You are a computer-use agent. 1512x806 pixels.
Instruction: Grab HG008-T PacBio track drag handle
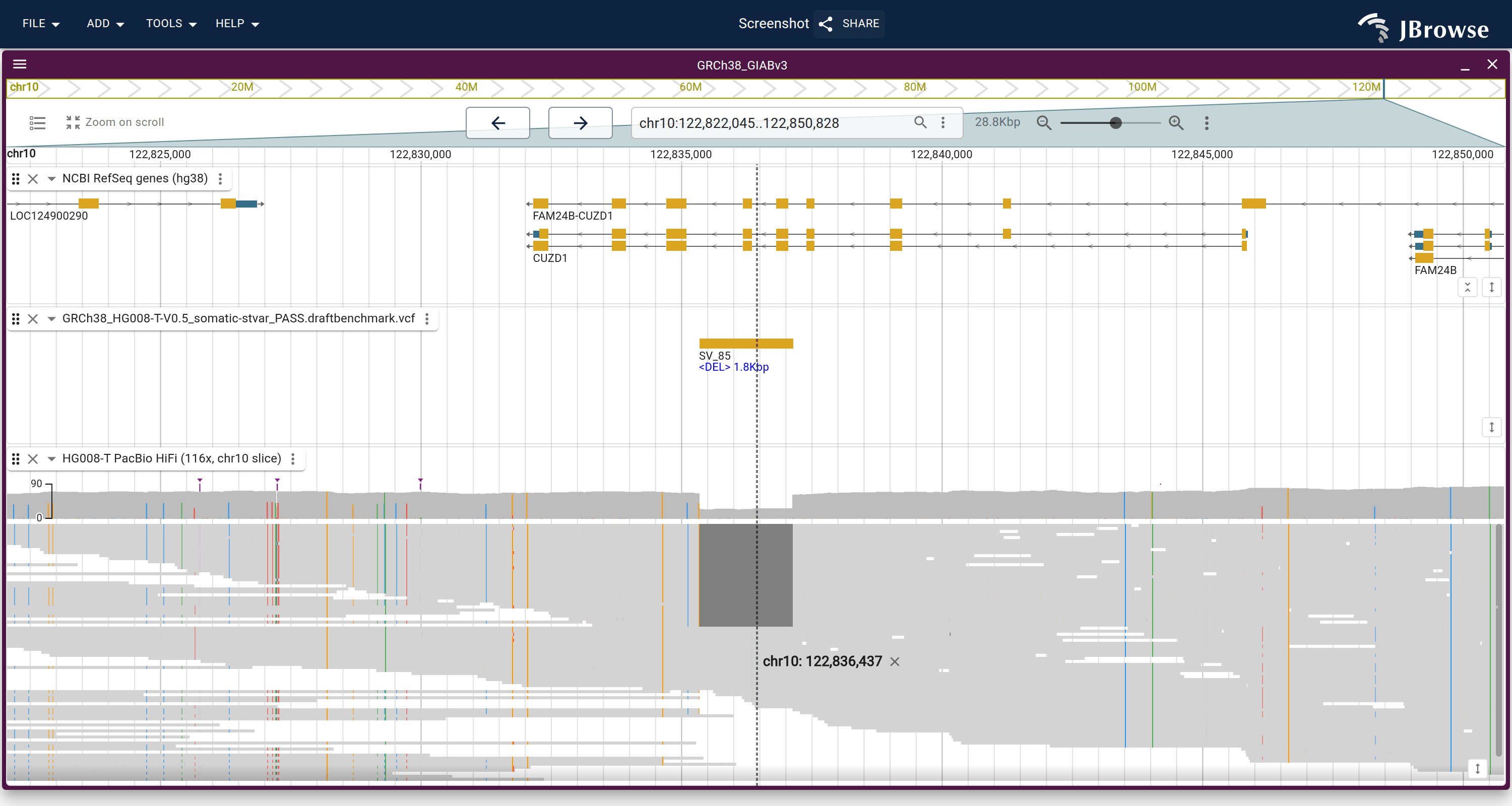(x=16, y=459)
